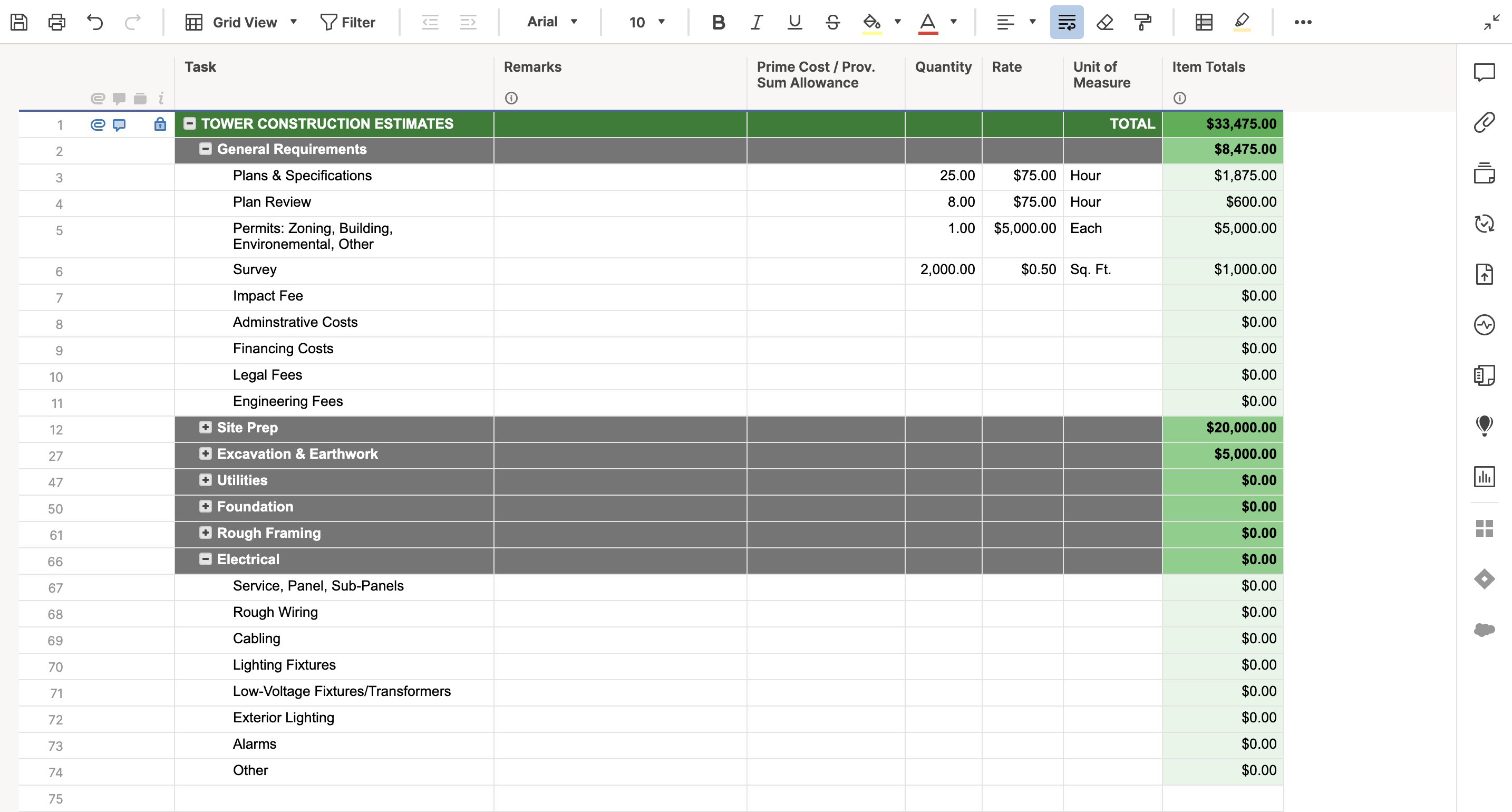Collapse the General Requirements section
The height and width of the screenshot is (812, 1512).
point(206,149)
